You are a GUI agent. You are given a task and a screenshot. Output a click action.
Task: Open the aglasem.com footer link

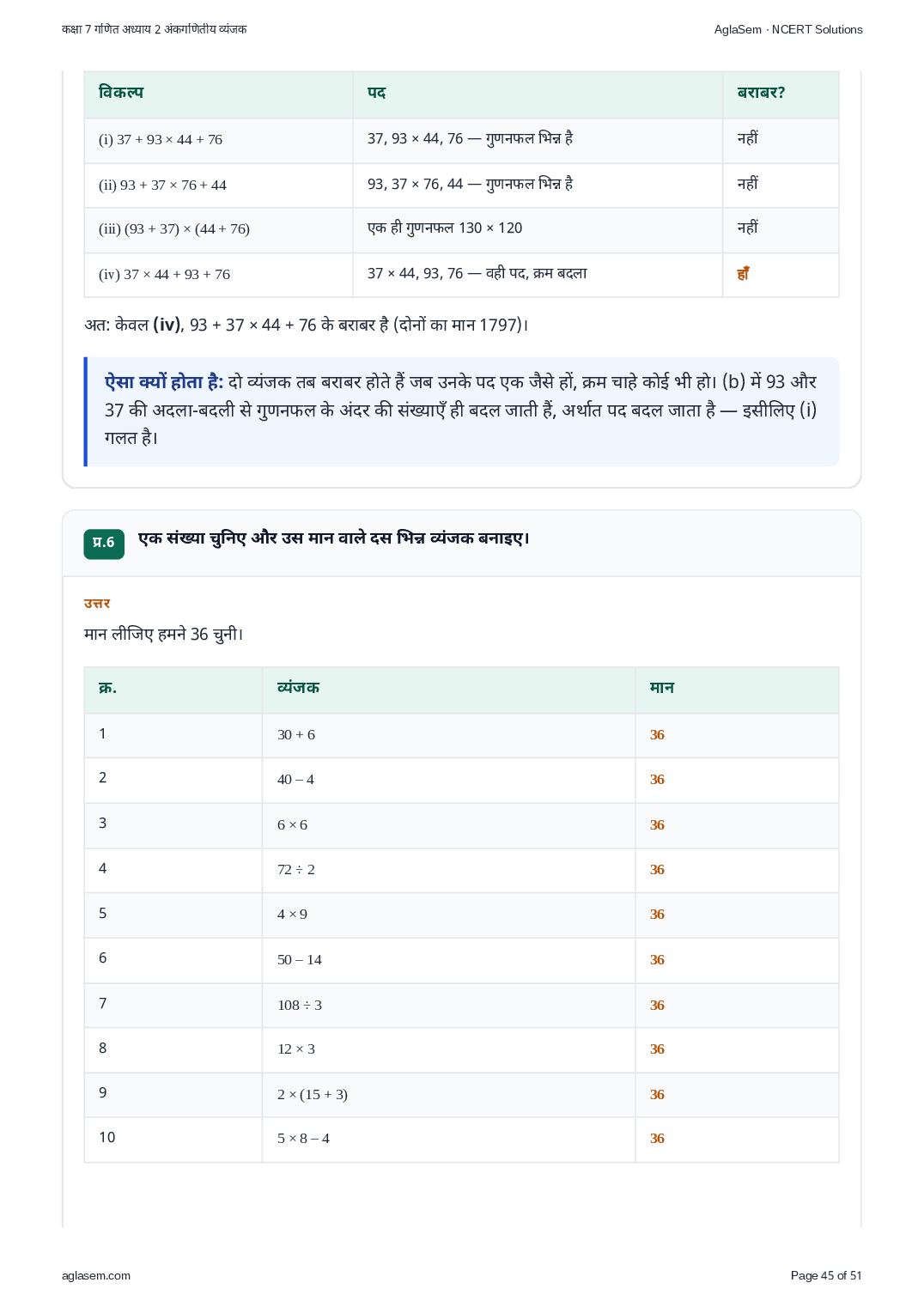pyautogui.click(x=96, y=1275)
